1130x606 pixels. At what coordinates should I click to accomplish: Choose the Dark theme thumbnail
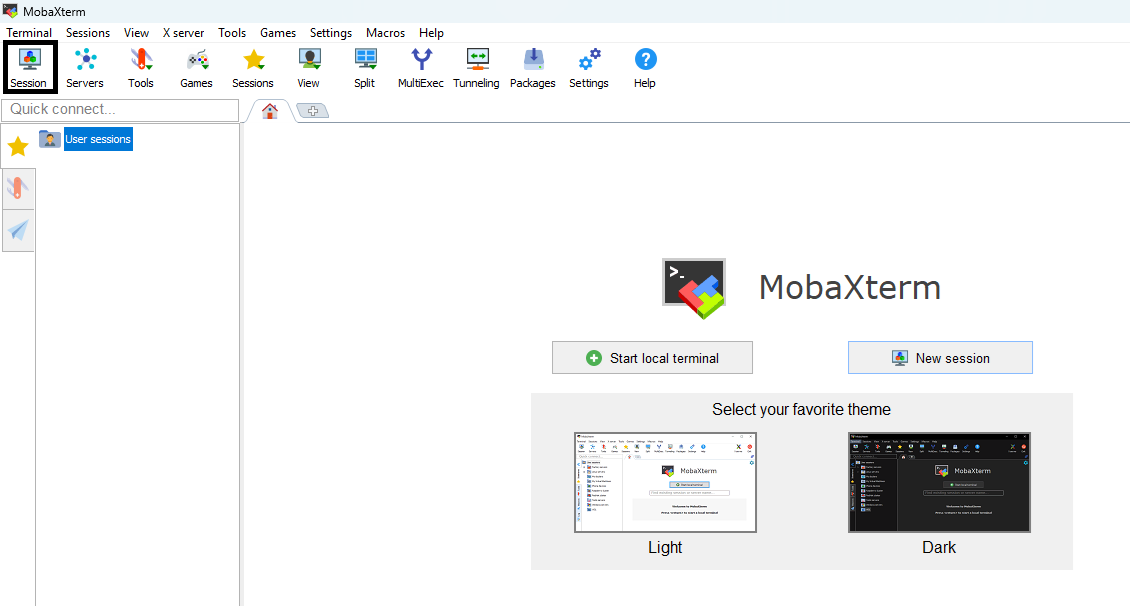point(939,483)
